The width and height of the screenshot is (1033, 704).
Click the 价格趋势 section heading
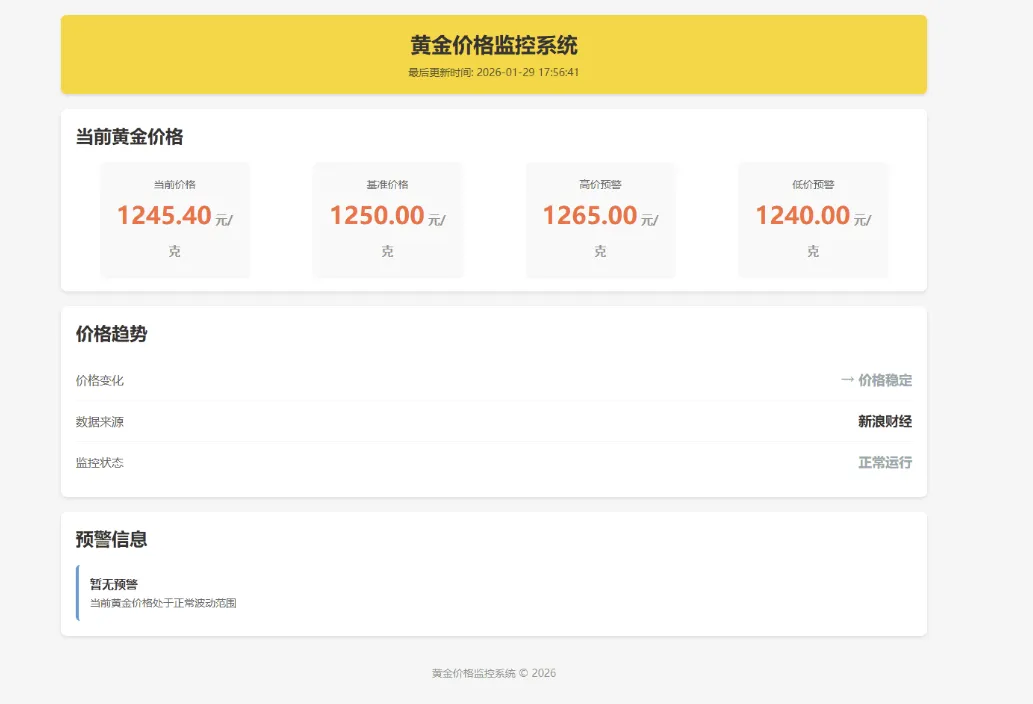point(110,334)
